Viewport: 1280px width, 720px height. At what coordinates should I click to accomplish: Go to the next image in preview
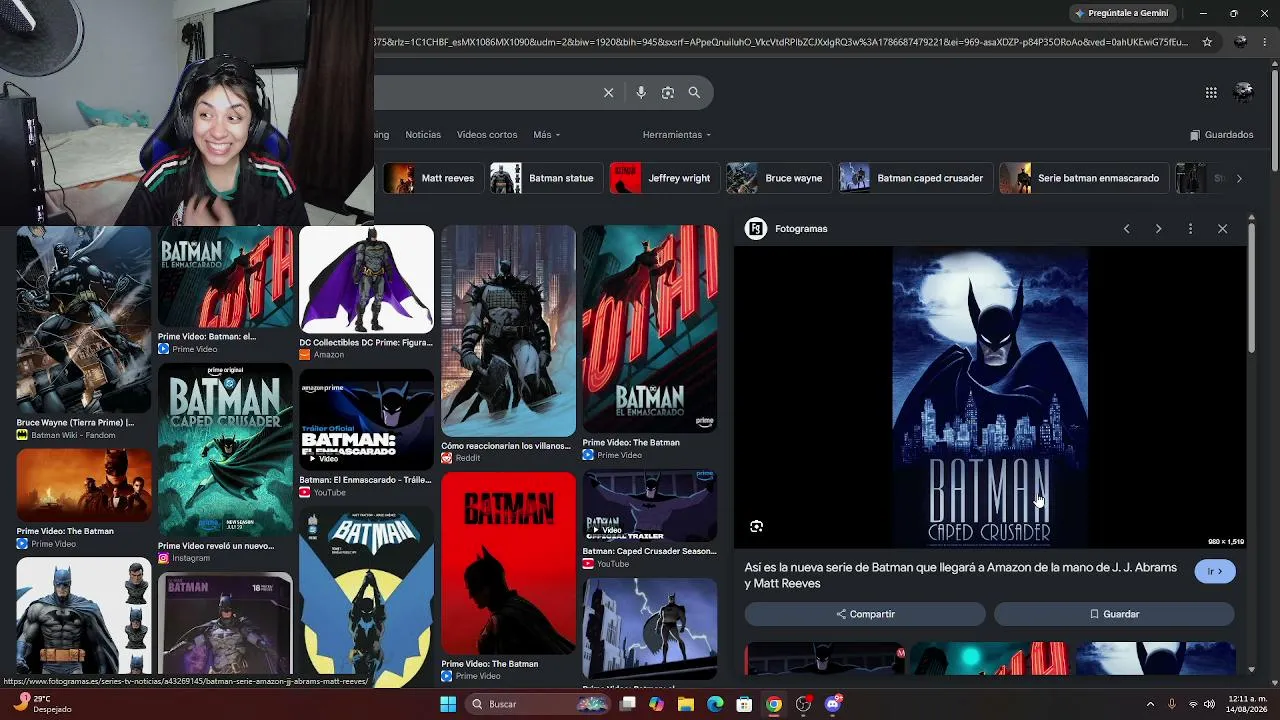1158,229
